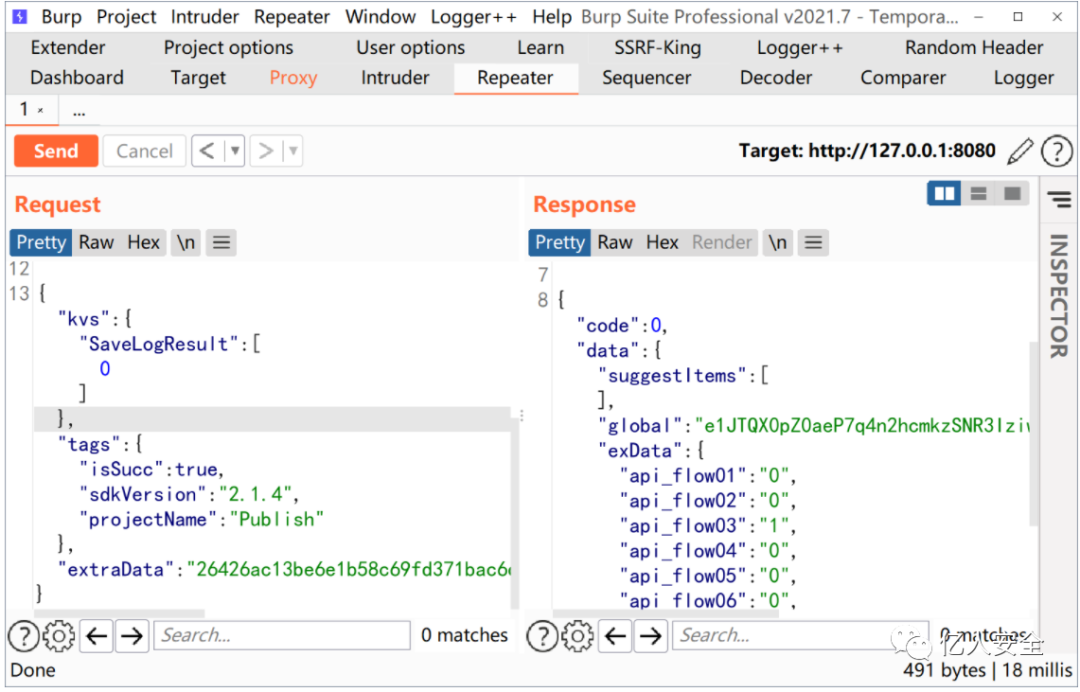Switch to the Sequencer tab

click(646, 78)
